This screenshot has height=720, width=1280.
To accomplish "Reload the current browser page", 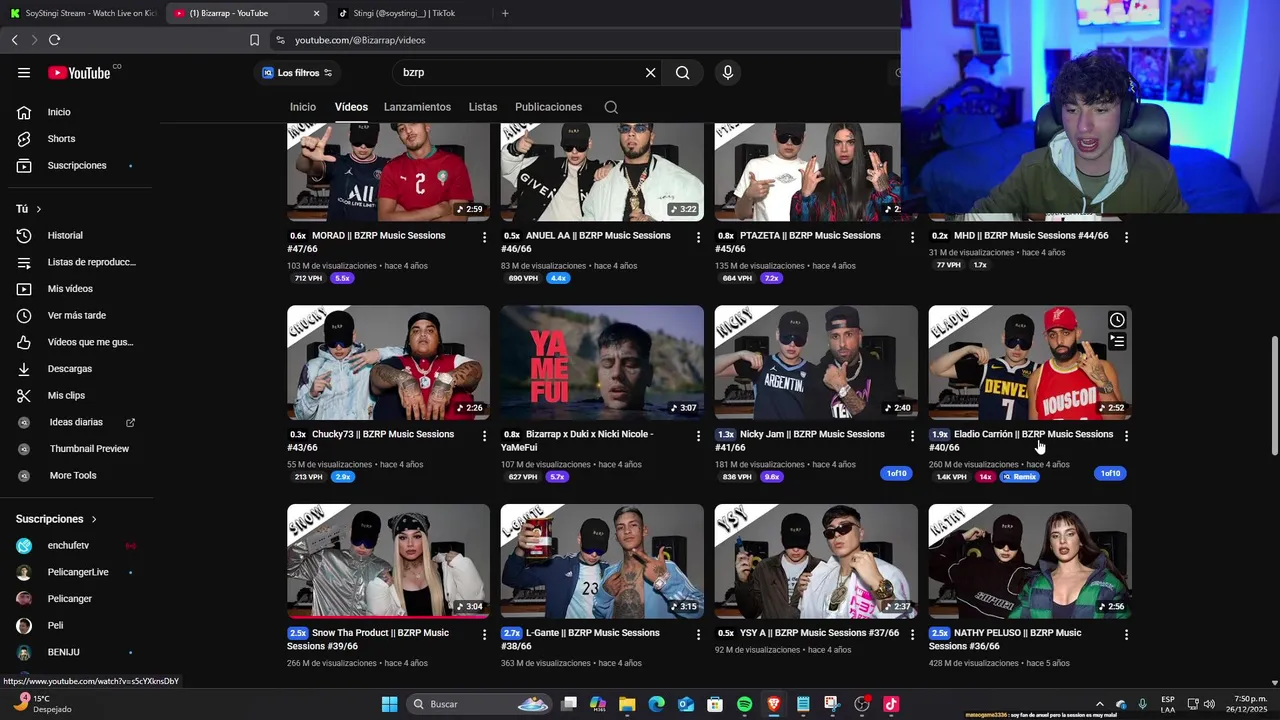I will (x=54, y=40).
